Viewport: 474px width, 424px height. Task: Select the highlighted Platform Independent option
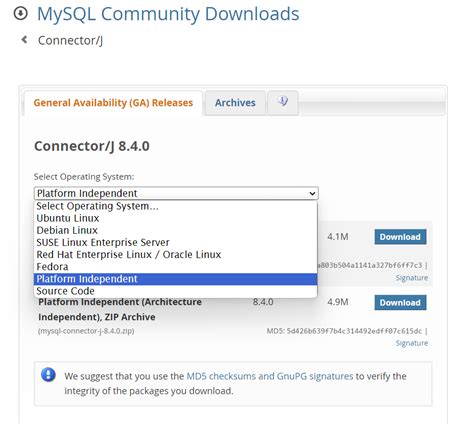[175, 279]
